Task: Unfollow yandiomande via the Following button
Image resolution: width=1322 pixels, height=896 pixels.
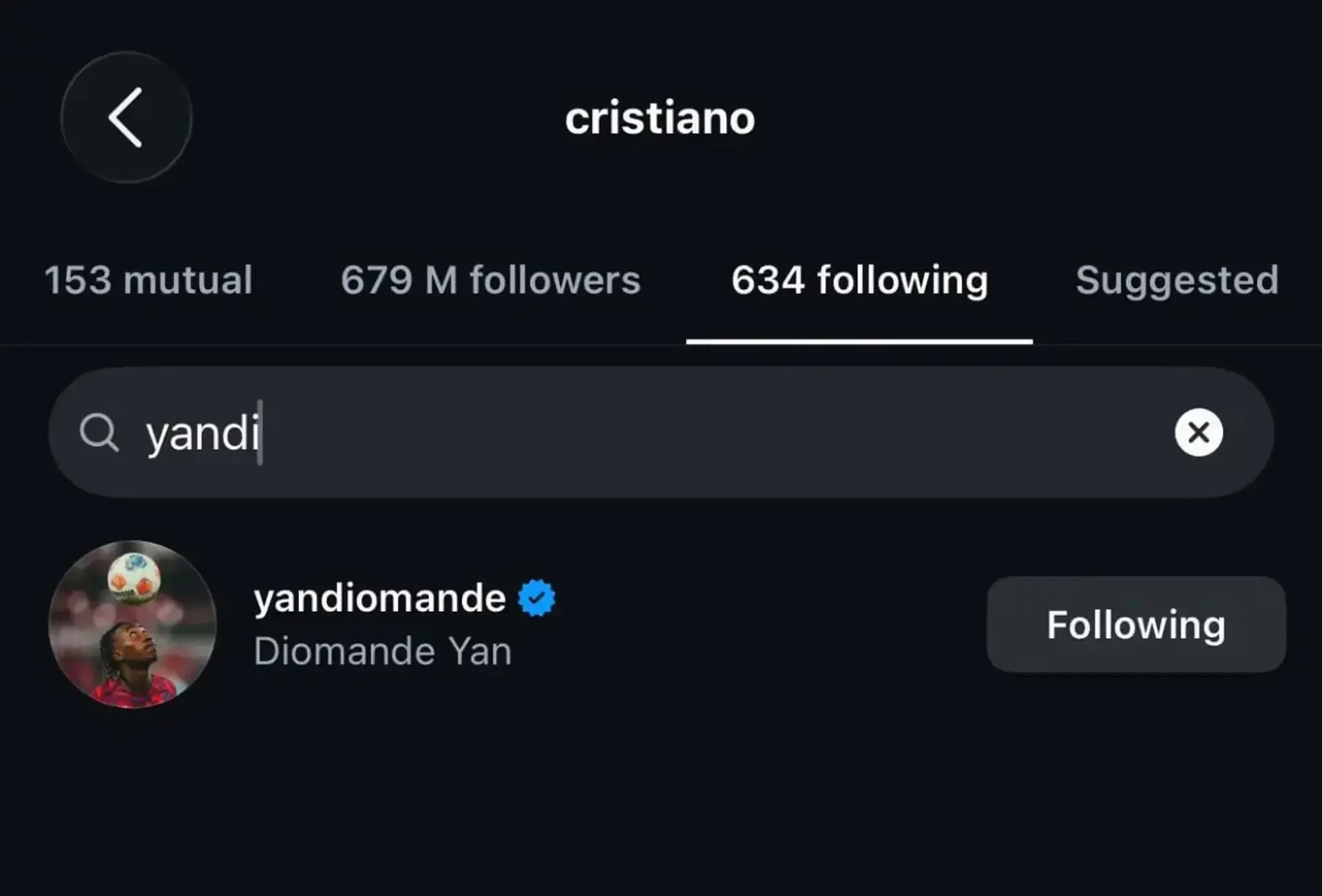Action: coord(1136,624)
